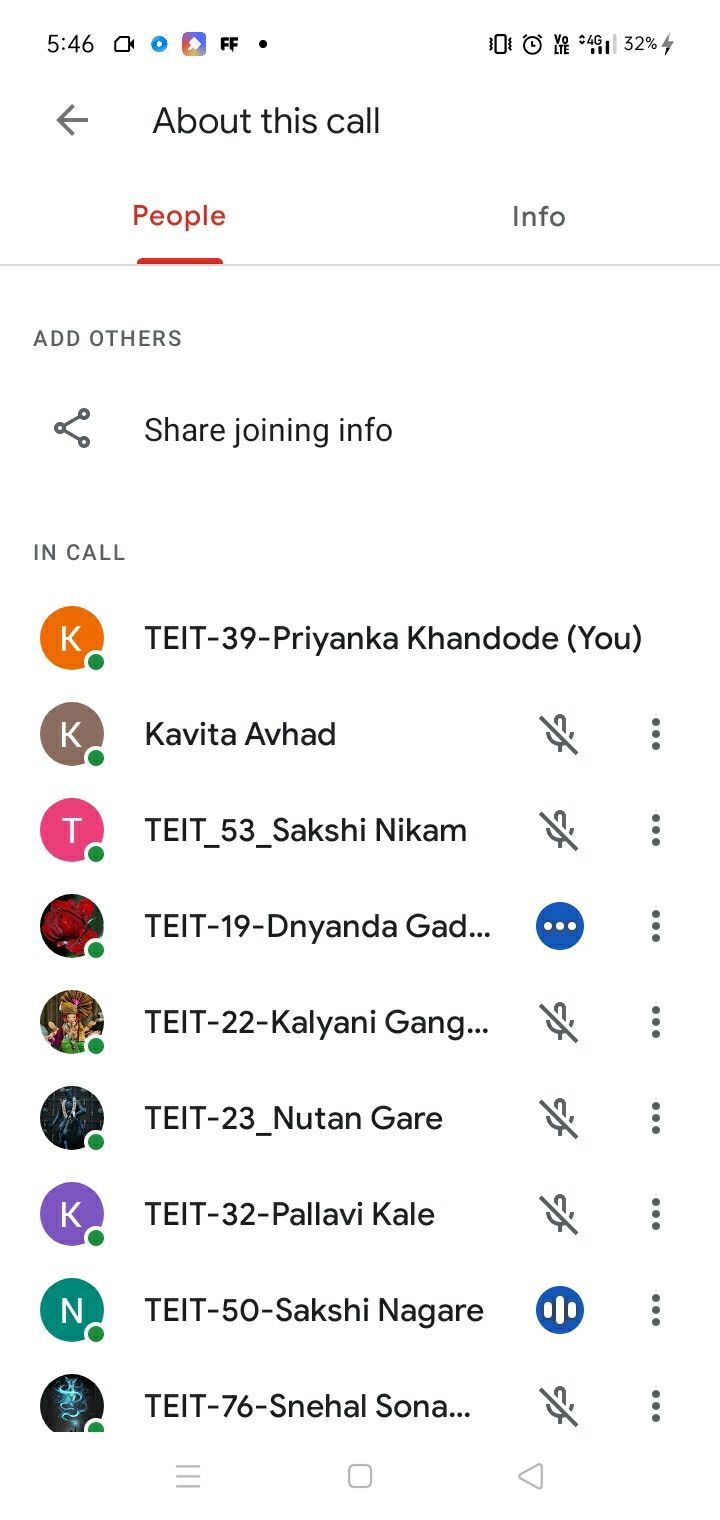Select the People tab
Viewport: 720px width, 1520px height.
pyautogui.click(x=179, y=216)
